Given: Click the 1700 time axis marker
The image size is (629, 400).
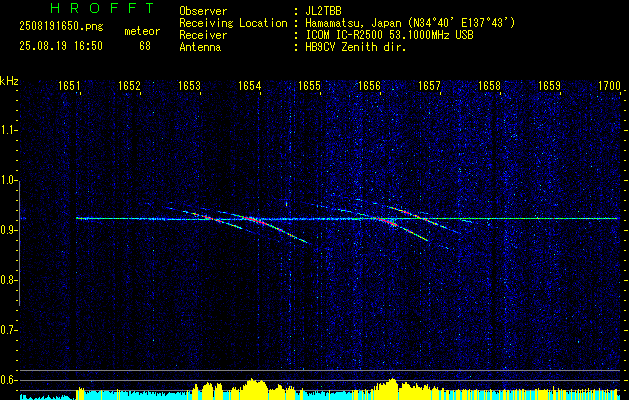Looking at the screenshot, I should point(609,85).
